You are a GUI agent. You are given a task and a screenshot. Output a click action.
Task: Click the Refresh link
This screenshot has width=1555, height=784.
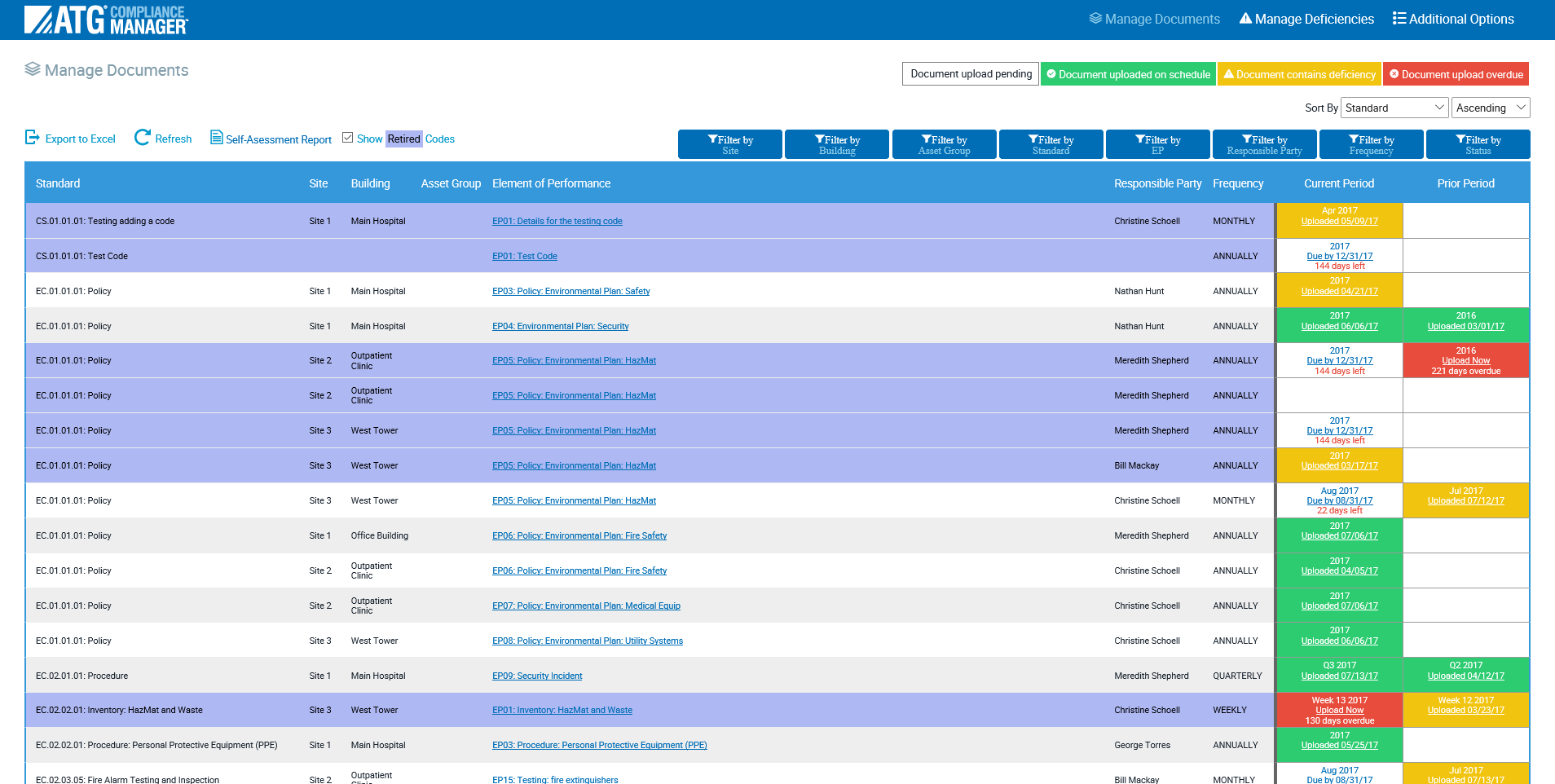pos(174,139)
